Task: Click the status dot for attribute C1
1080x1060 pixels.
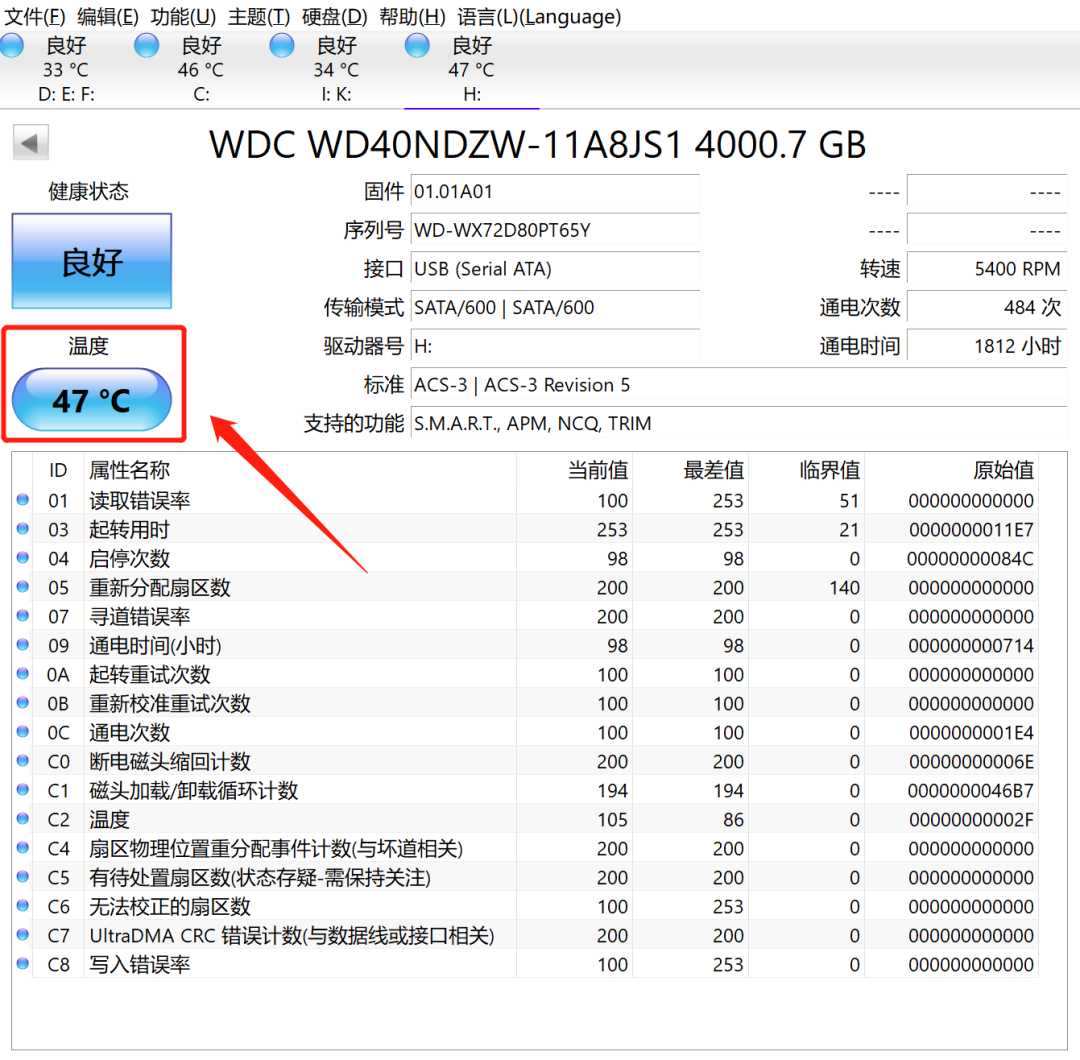Action: point(23,789)
